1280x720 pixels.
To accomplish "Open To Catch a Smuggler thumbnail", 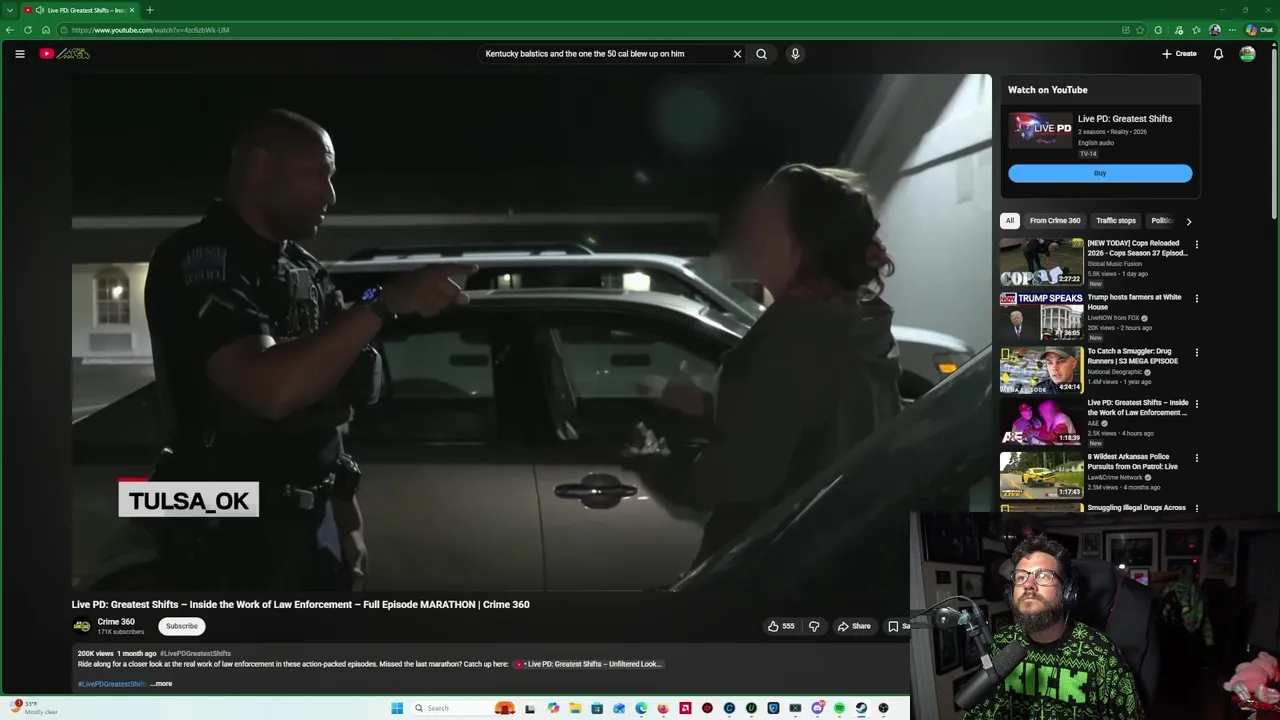I will coord(1041,369).
